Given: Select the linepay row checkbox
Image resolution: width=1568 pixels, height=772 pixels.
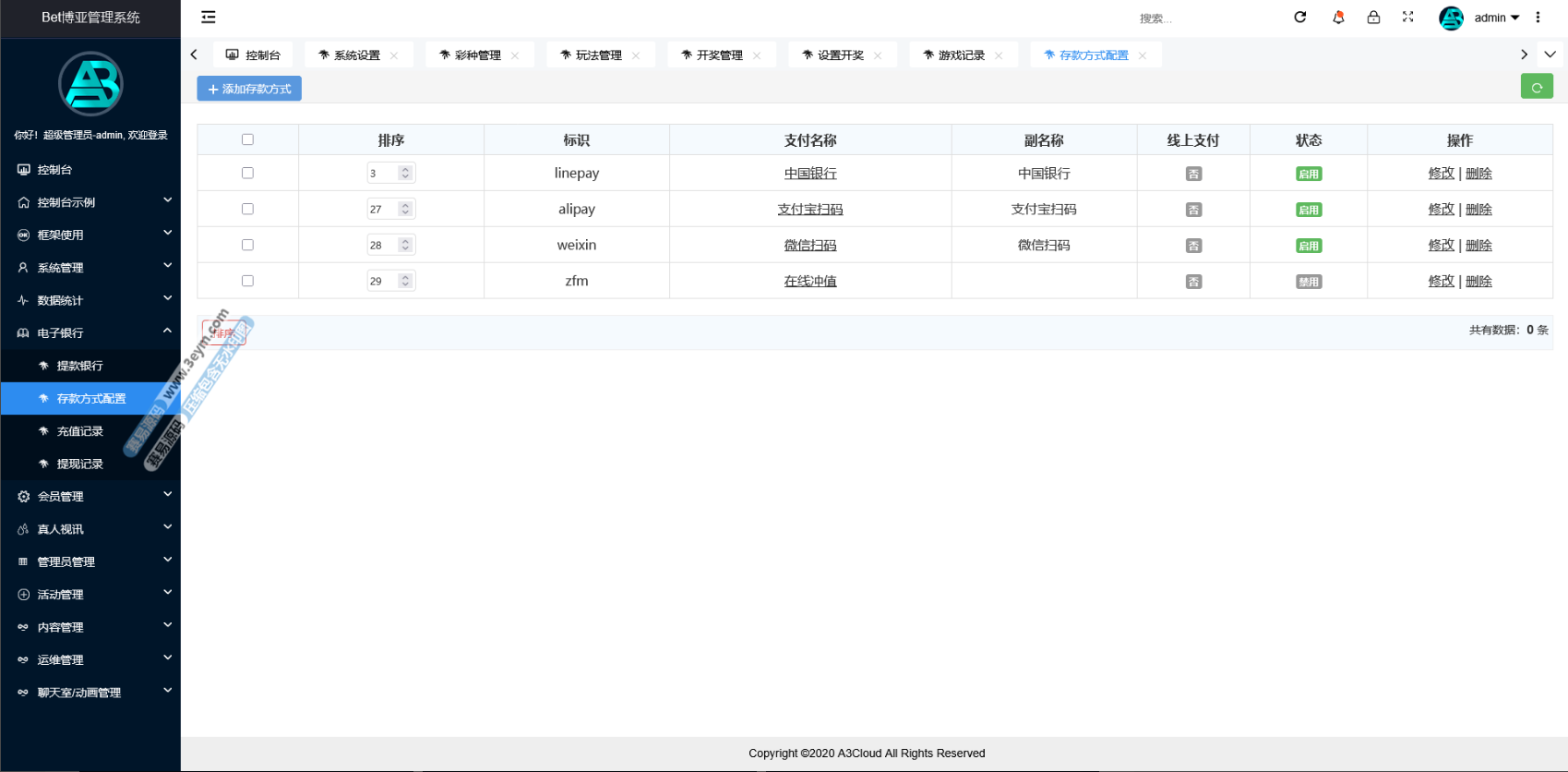Looking at the screenshot, I should pyautogui.click(x=247, y=173).
